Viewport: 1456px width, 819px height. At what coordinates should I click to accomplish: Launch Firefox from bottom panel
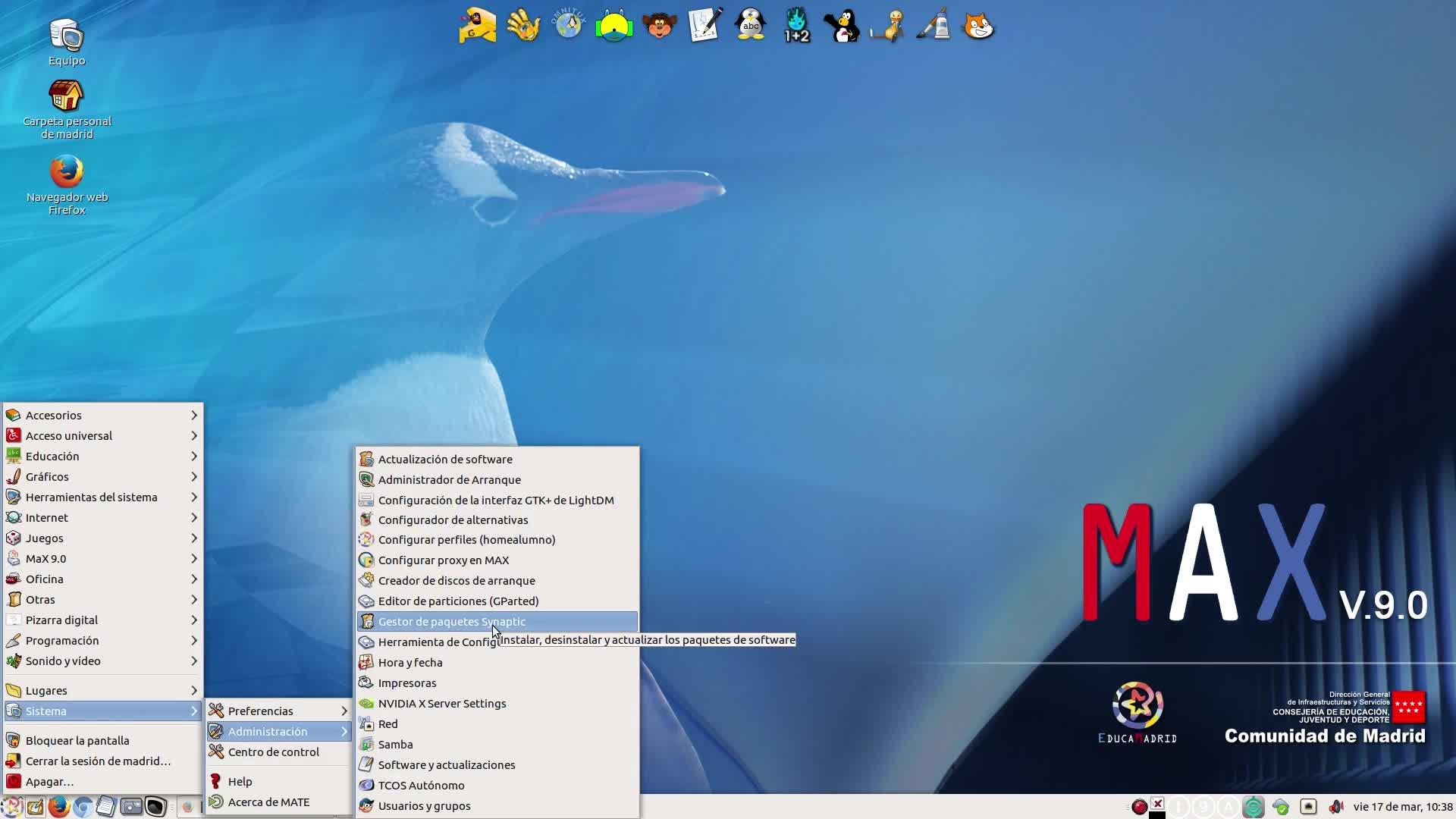(58, 807)
